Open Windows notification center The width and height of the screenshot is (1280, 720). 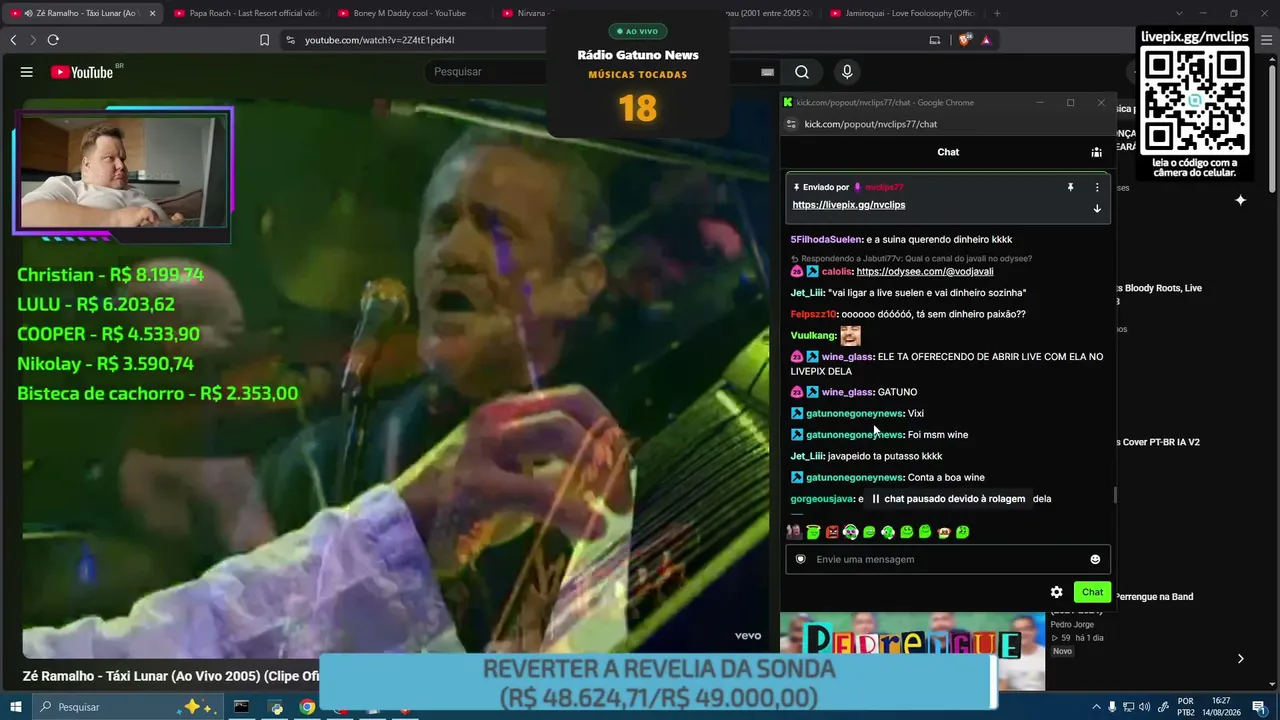pyautogui.click(x=1259, y=707)
